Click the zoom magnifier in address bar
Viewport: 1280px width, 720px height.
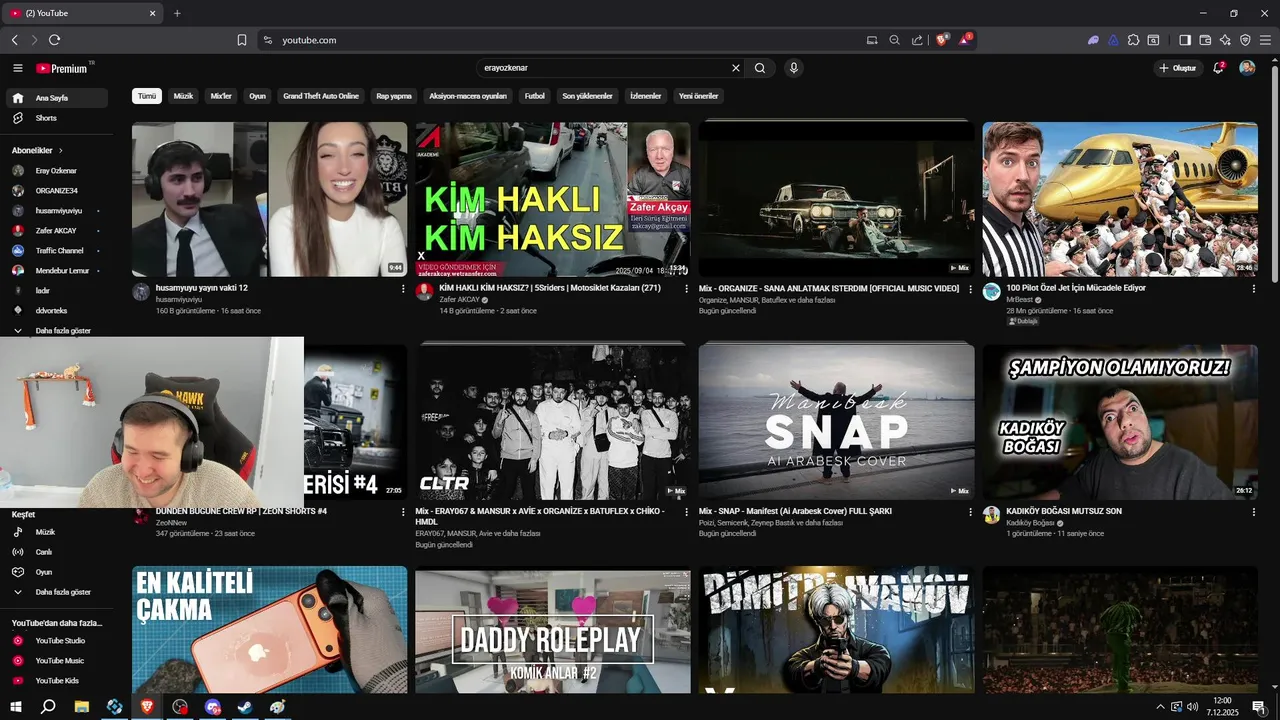895,40
